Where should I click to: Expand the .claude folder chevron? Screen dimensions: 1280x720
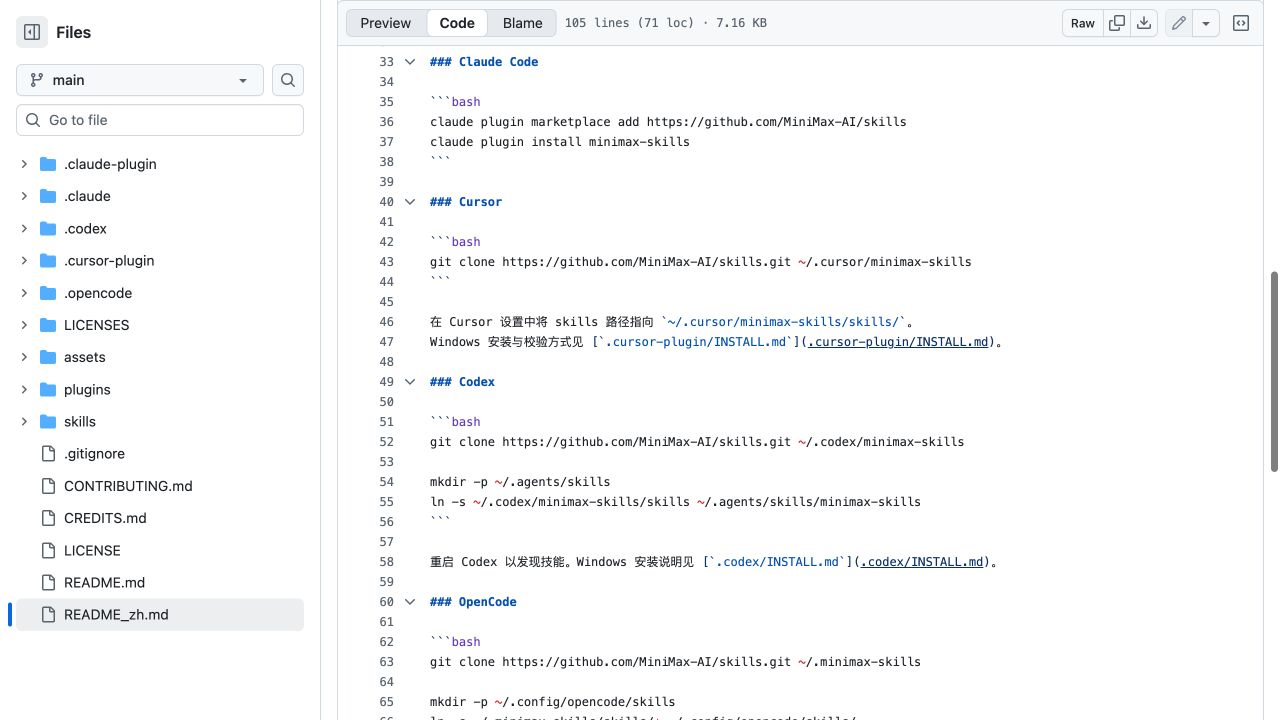point(24,196)
